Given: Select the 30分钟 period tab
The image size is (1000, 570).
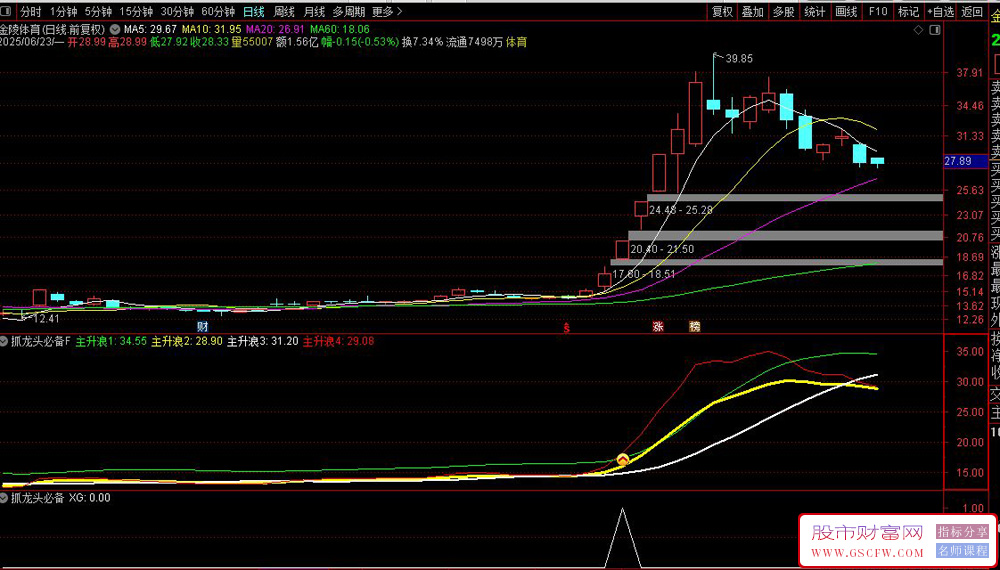Looking at the screenshot, I should (x=177, y=11).
